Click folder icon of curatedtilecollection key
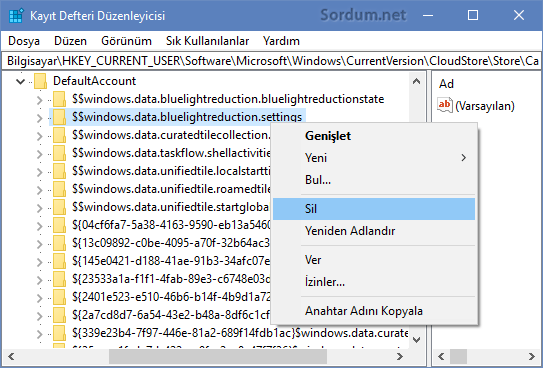Viewport: 543px width, 368px height. click(59, 135)
